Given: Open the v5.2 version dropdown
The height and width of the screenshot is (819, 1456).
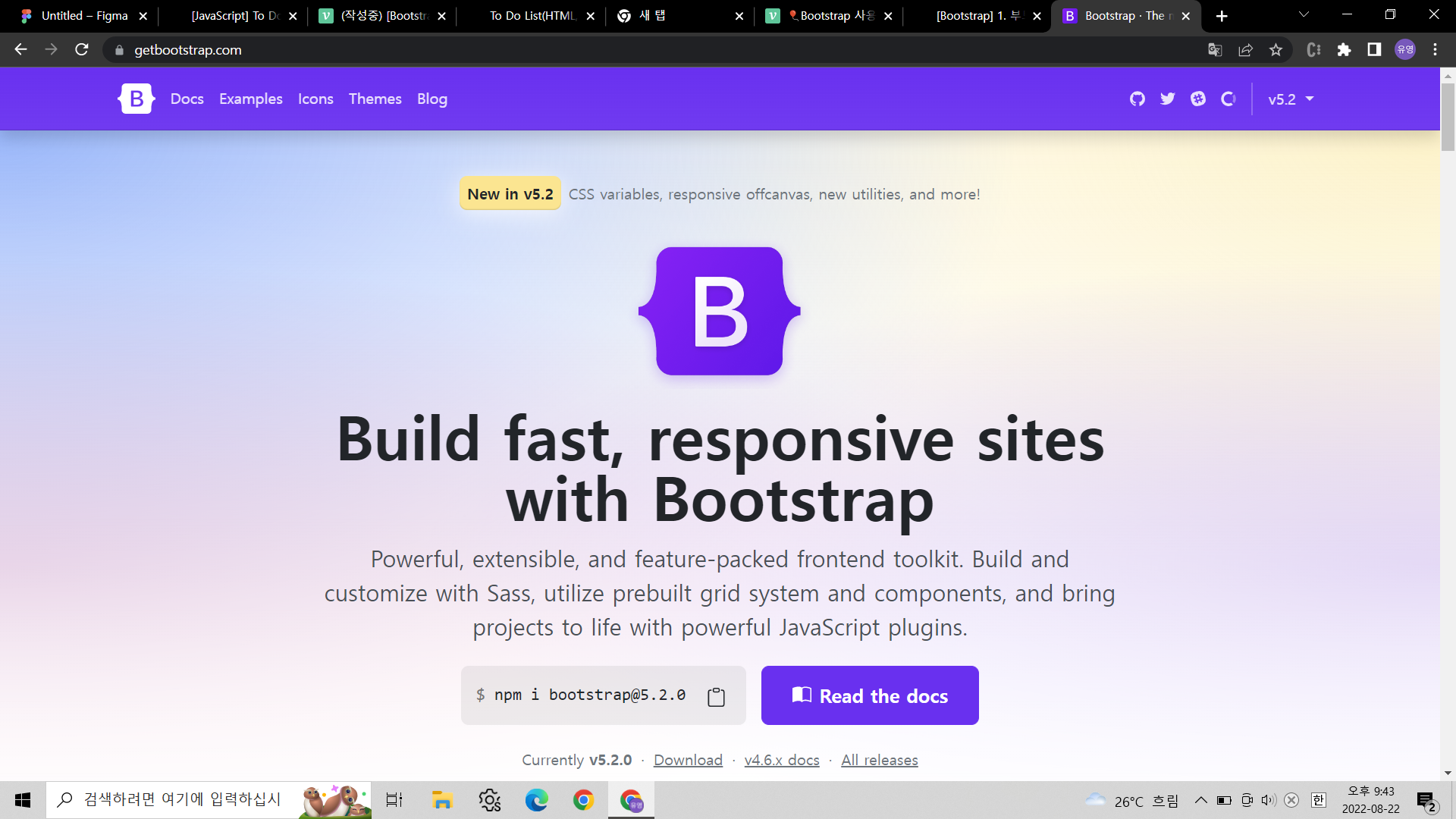Looking at the screenshot, I should [x=1290, y=99].
